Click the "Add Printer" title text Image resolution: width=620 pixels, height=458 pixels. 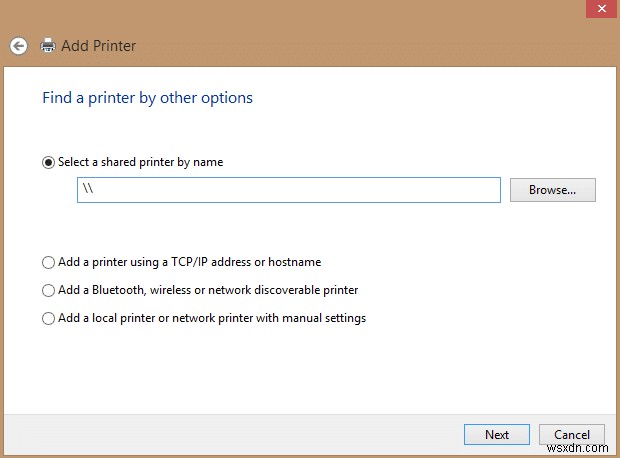coord(99,46)
